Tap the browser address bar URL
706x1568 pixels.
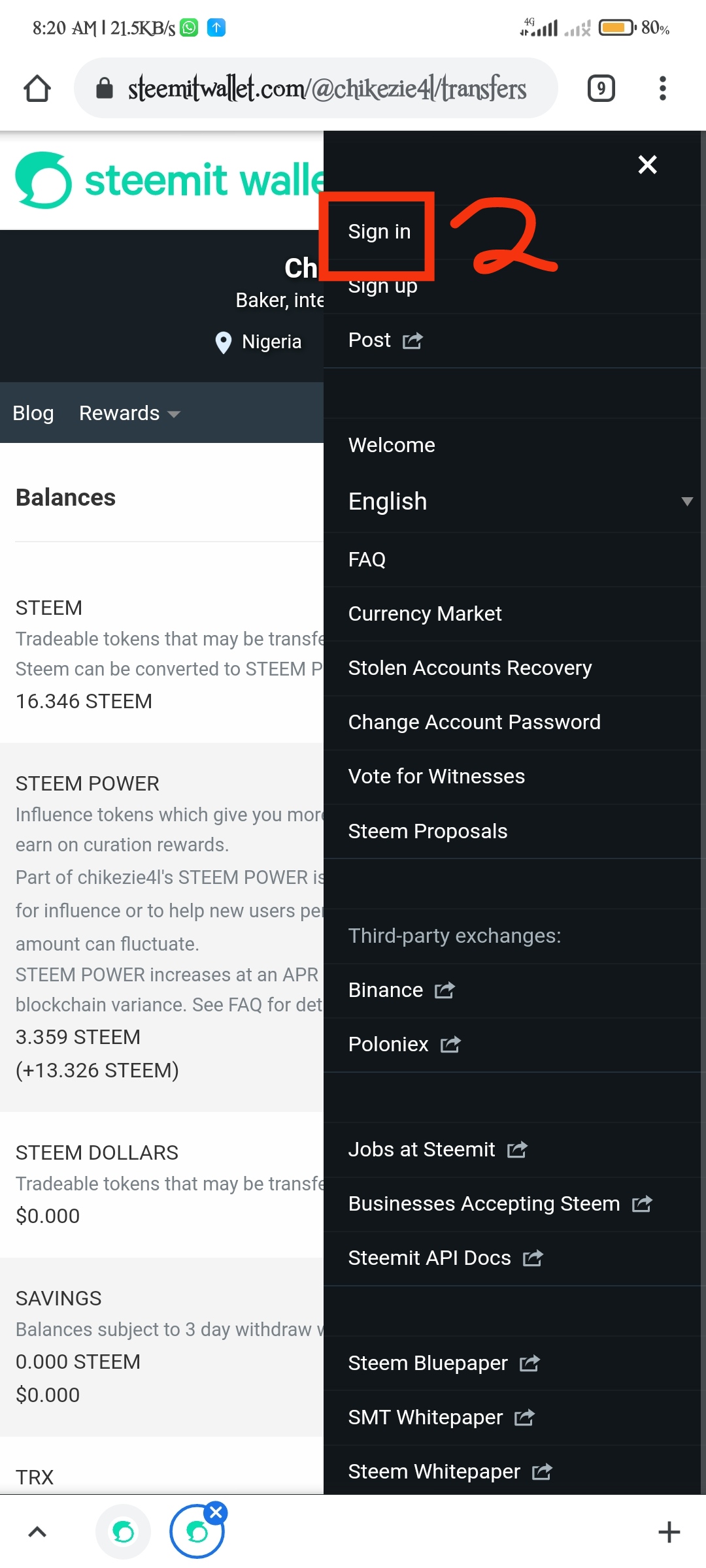[327, 88]
